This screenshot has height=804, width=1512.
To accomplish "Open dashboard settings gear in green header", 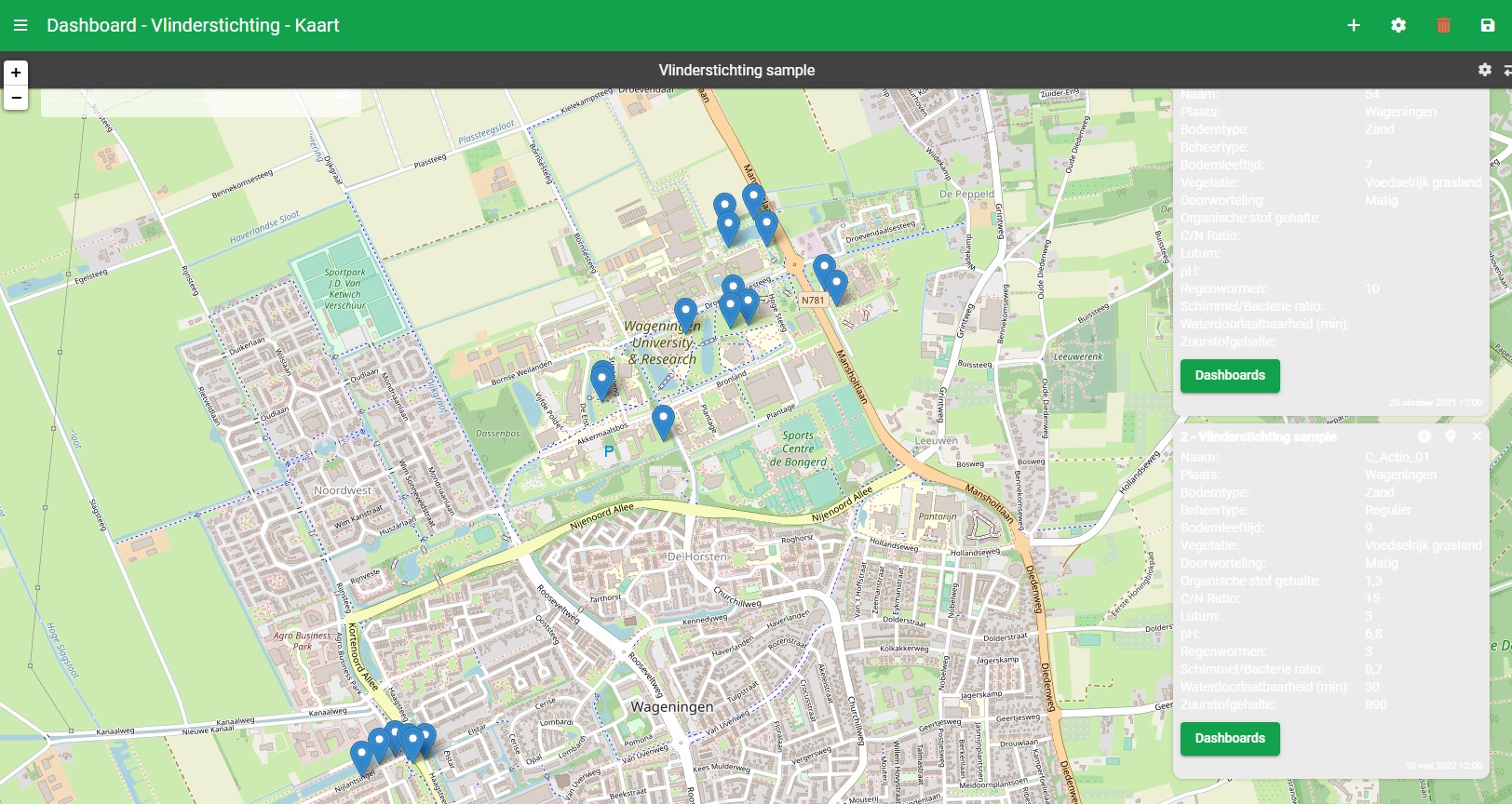I will pos(1398,25).
